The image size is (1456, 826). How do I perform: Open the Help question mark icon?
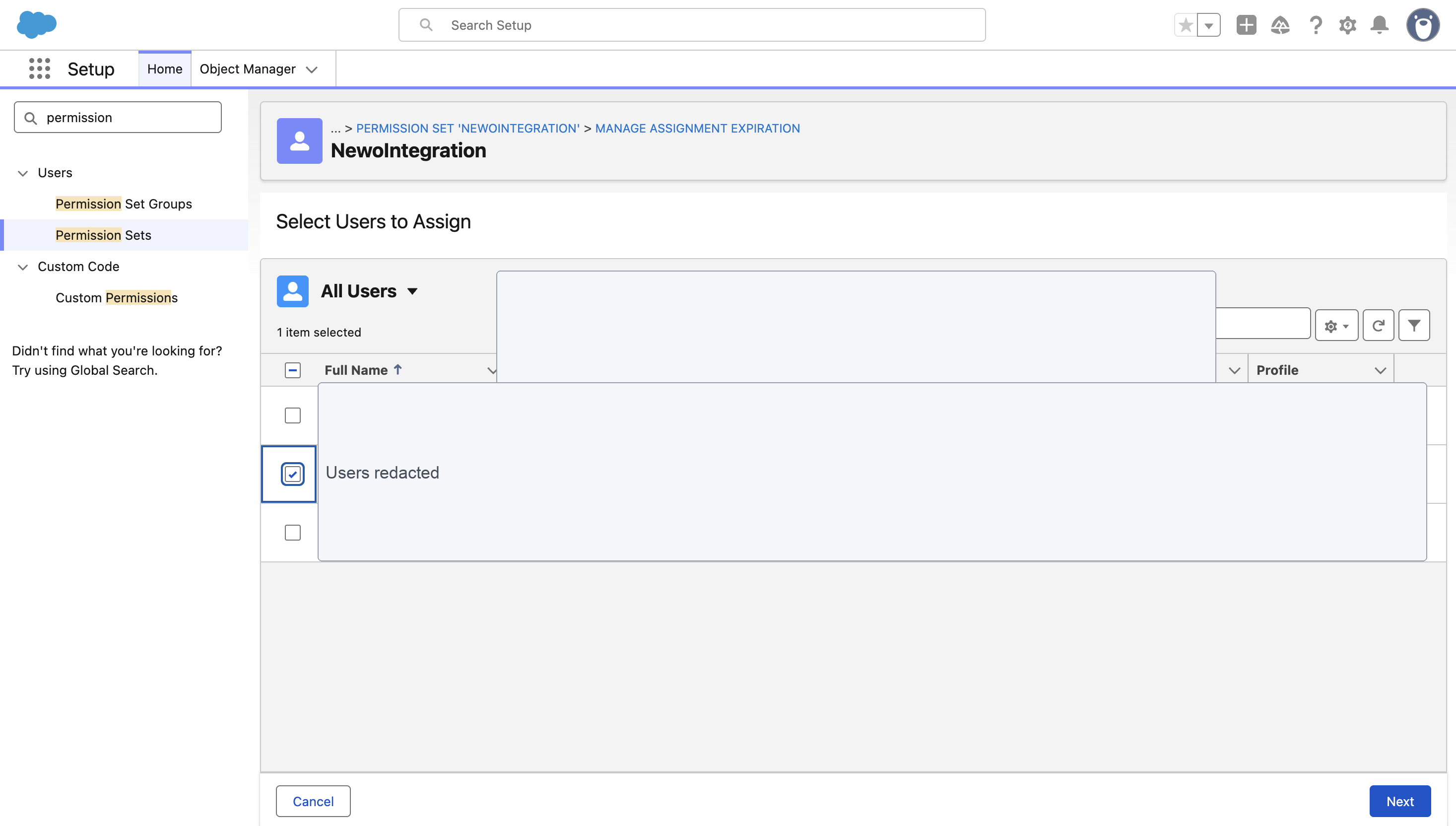[x=1316, y=25]
